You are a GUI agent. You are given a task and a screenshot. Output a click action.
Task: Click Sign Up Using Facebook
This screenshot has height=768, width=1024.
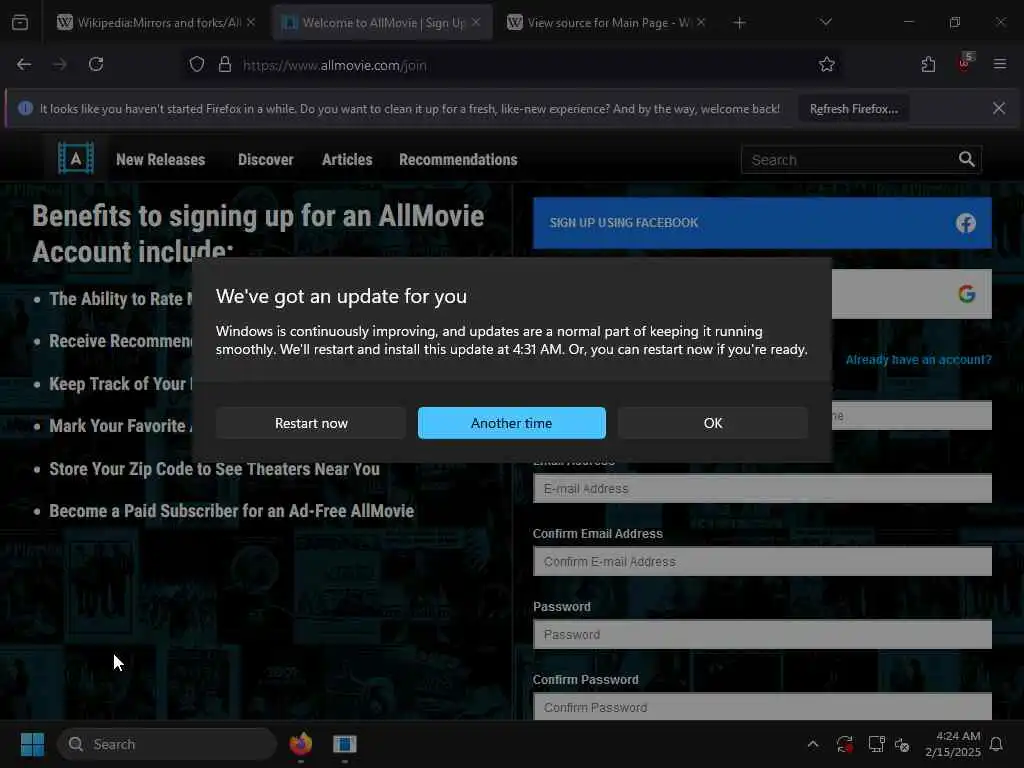[x=762, y=223]
